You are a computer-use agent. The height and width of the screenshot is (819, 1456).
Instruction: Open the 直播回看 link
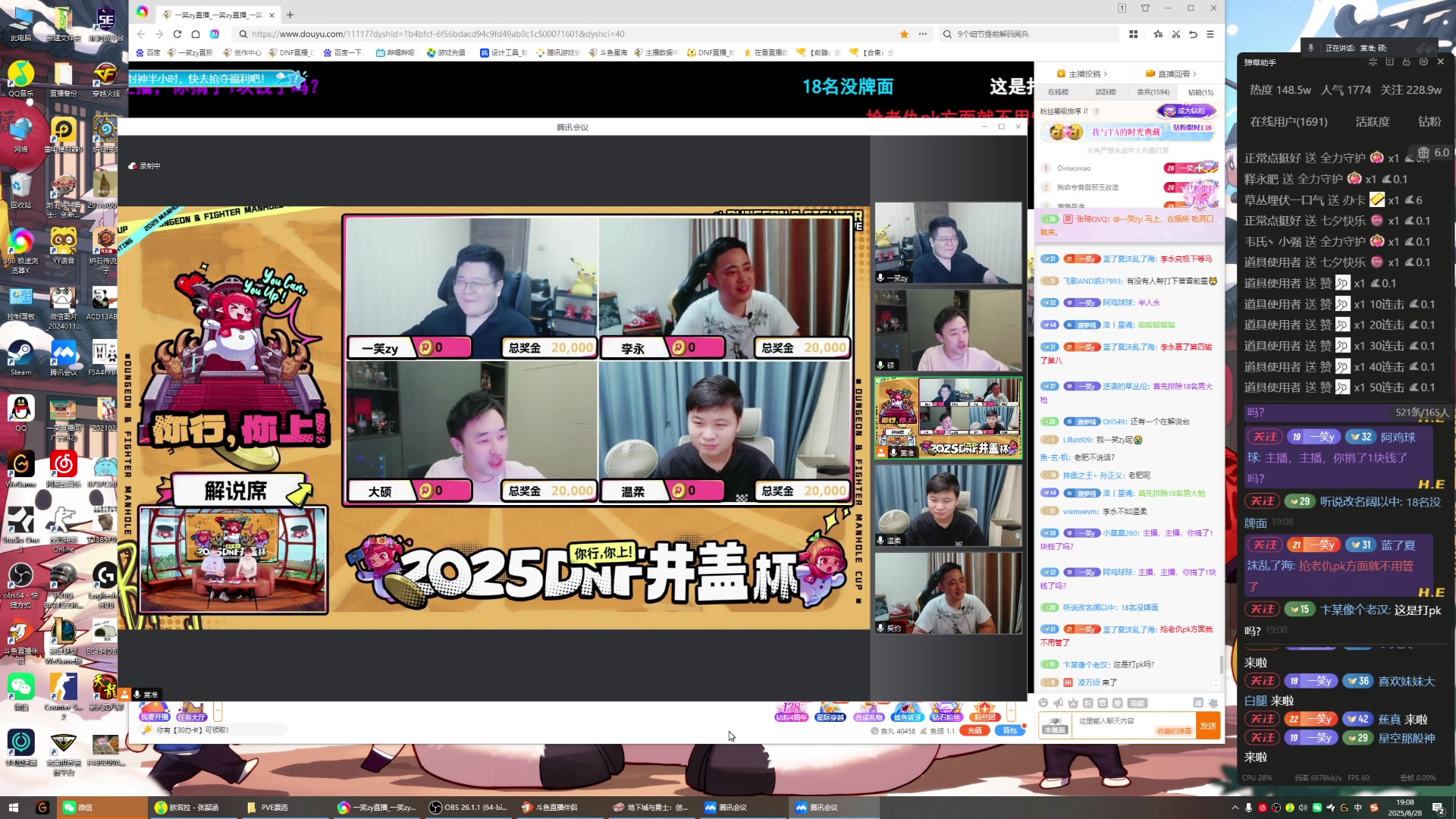pyautogui.click(x=1171, y=74)
